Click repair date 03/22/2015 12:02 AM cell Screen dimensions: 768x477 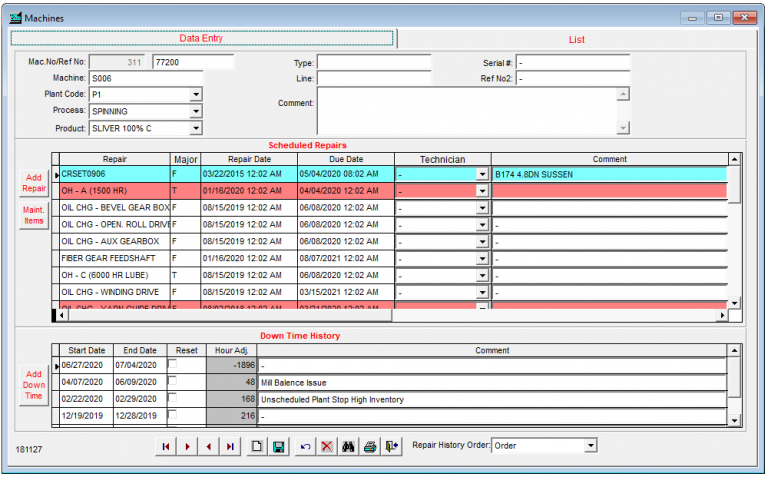(249, 174)
